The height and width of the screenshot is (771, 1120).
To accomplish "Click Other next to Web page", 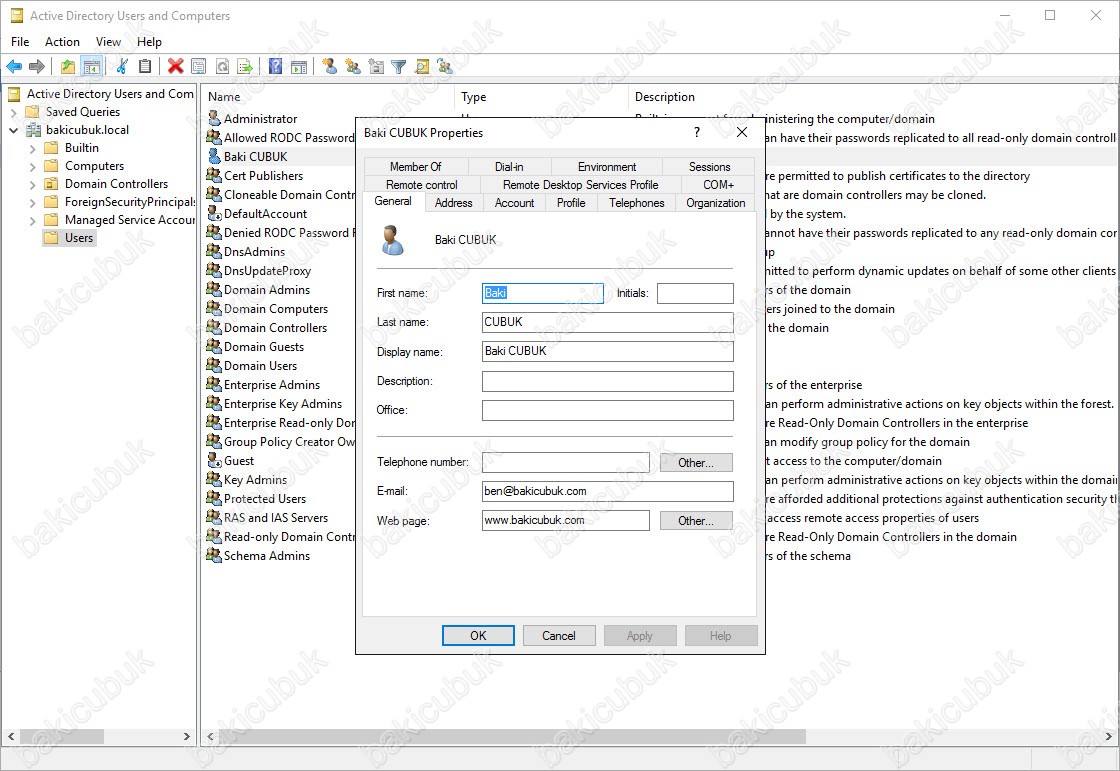I will (x=696, y=521).
